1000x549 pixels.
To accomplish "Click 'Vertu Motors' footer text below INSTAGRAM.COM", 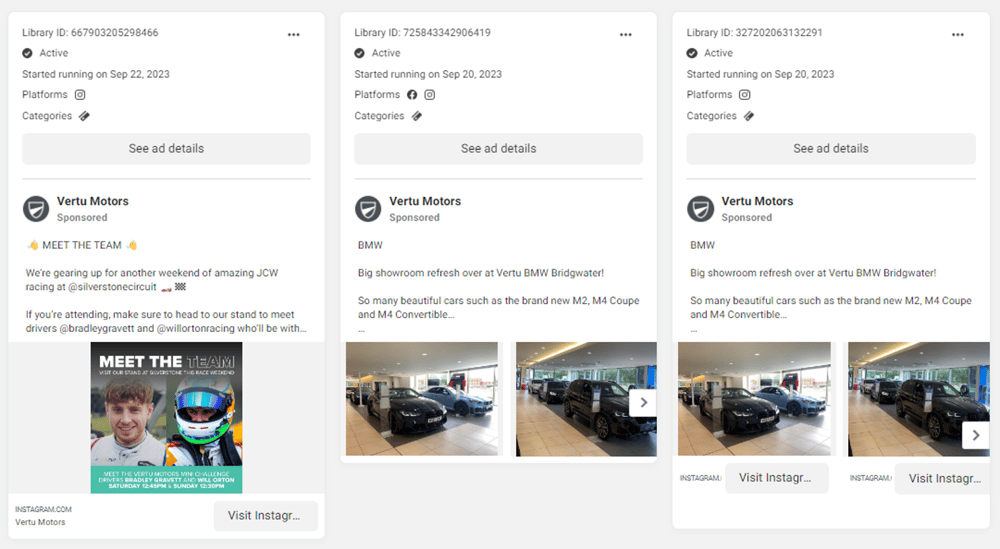I will coord(40,522).
